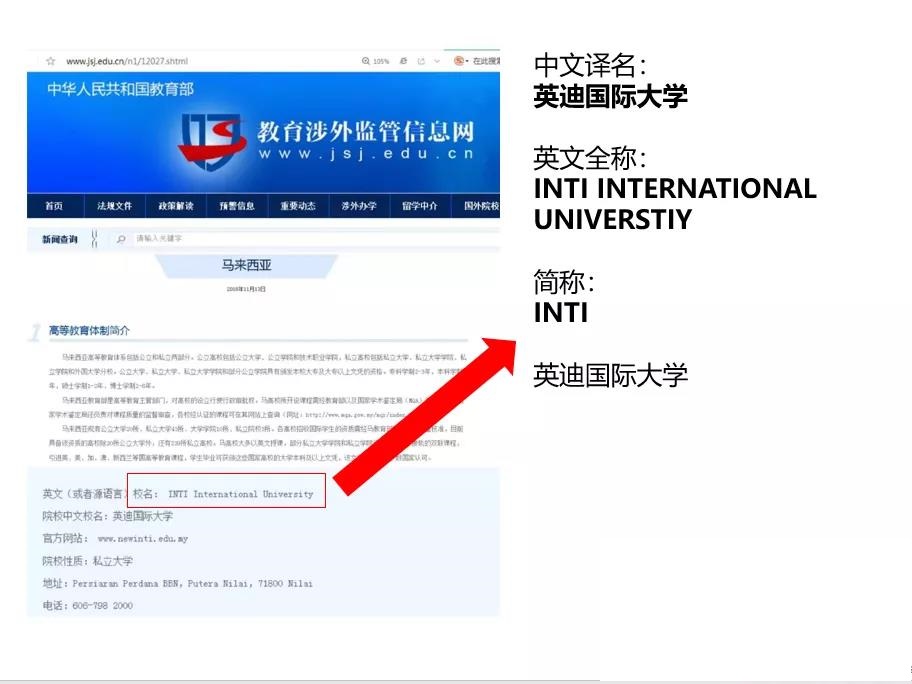This screenshot has height=684, width=912.
Task: Click the publication date under 马来西亚
Action: [246, 288]
